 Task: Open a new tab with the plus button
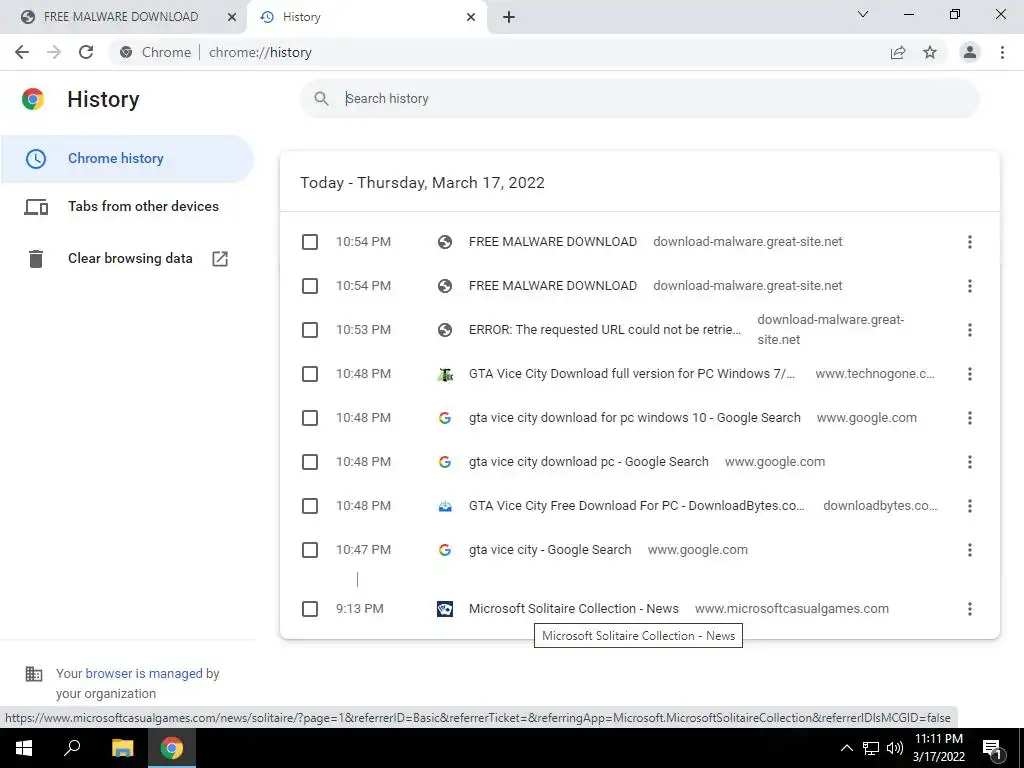coord(509,17)
